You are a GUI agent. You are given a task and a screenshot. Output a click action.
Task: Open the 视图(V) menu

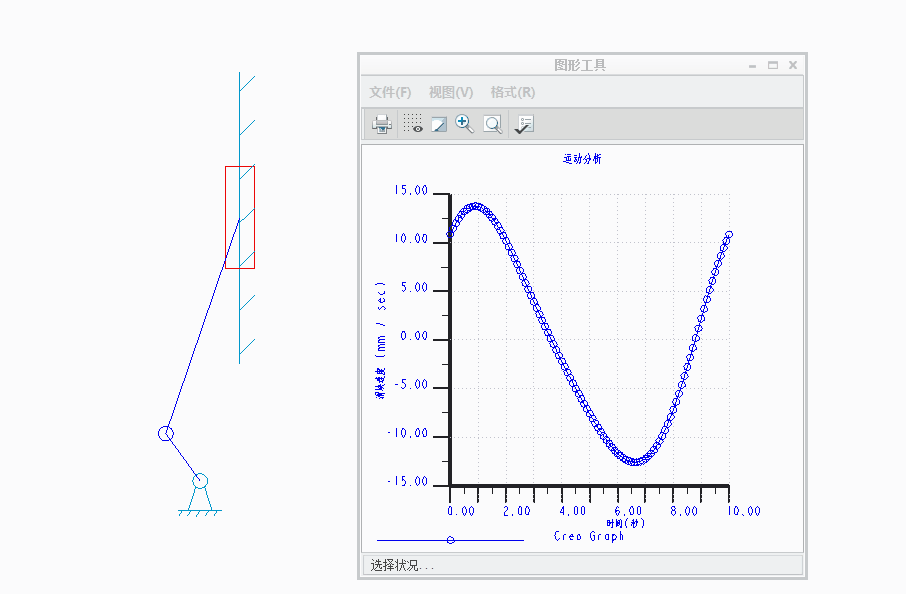450,92
